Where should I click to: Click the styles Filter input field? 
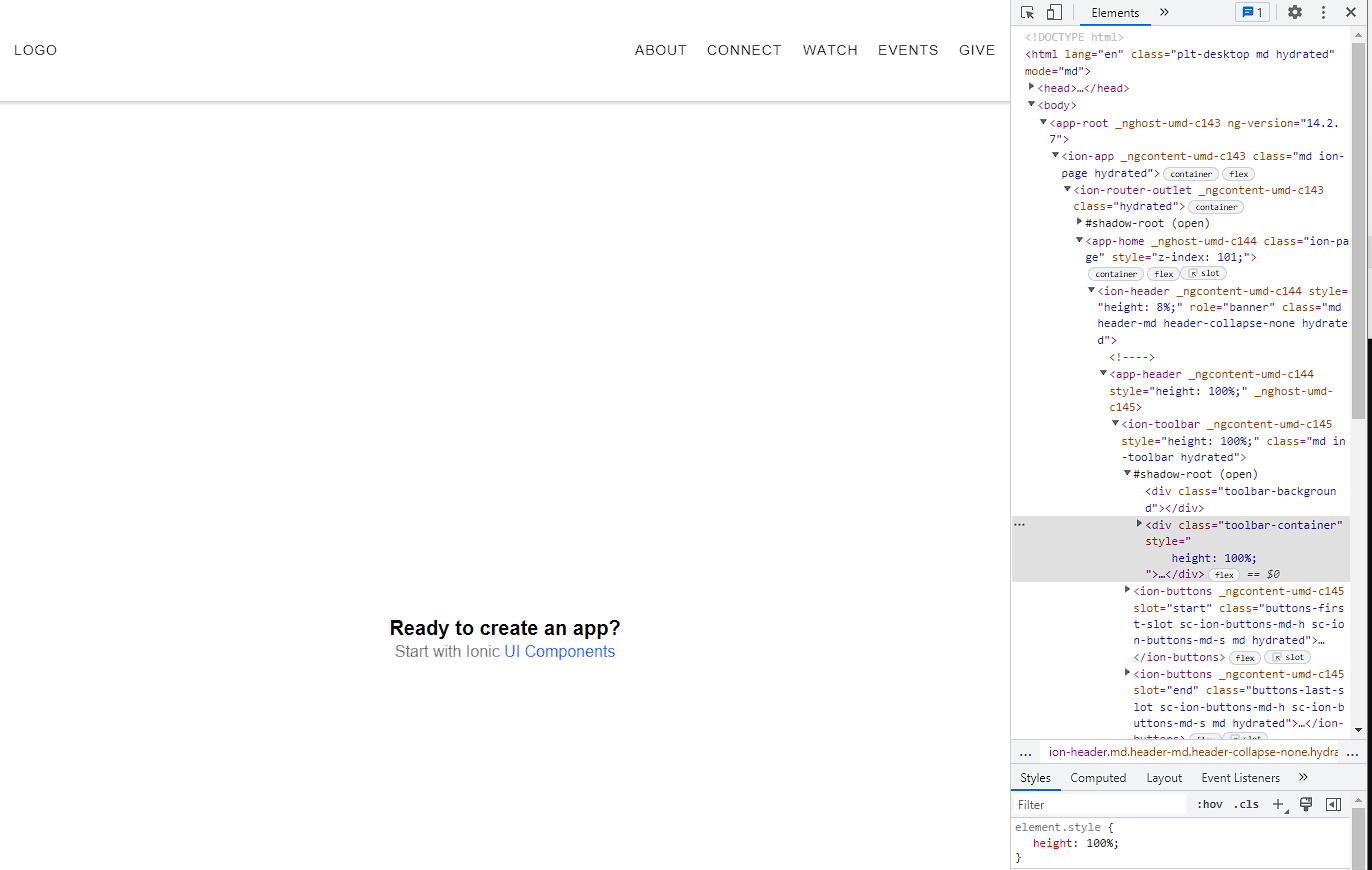(x=1098, y=805)
